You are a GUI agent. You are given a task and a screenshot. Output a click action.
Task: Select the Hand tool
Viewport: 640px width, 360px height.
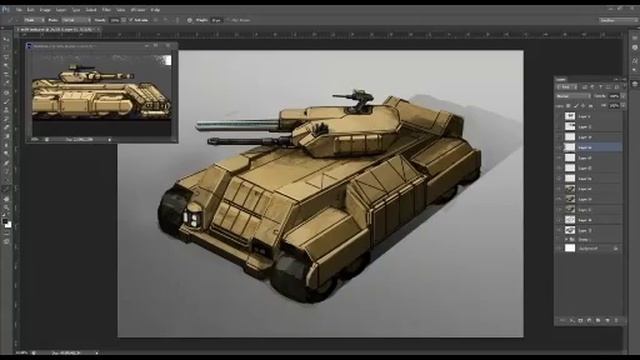point(6,199)
